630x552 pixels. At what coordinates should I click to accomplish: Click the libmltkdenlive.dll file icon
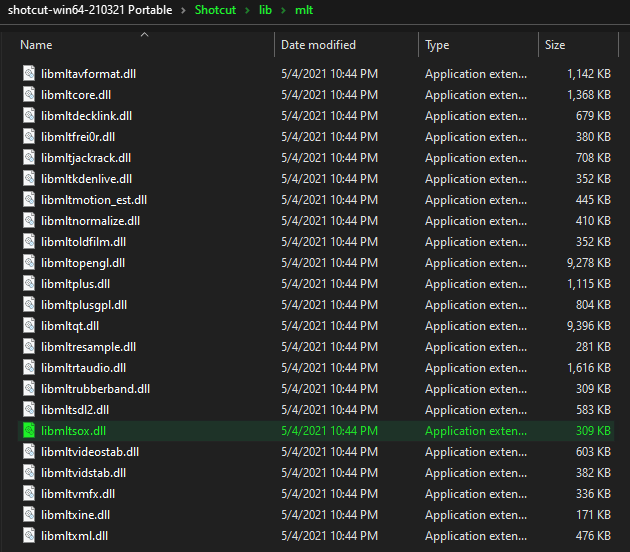[29, 178]
